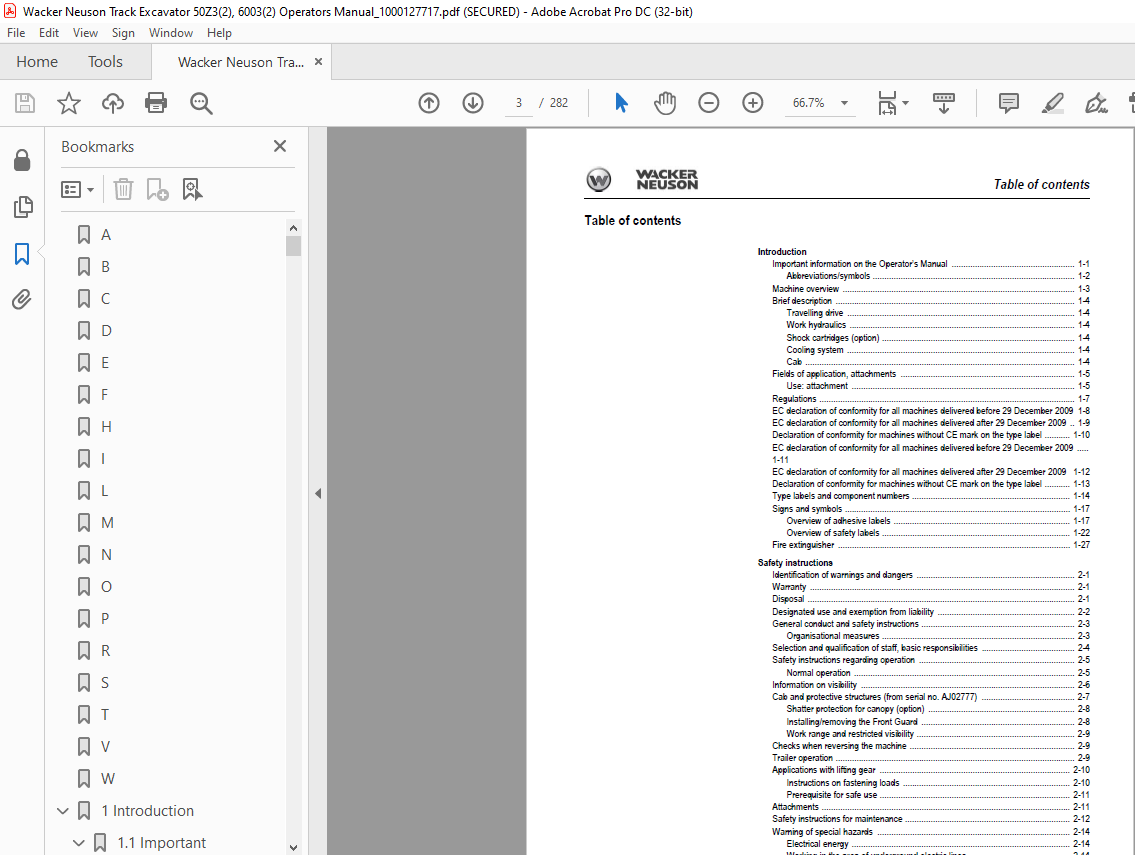
Task: Add file to starred with star icon
Action: (69, 103)
